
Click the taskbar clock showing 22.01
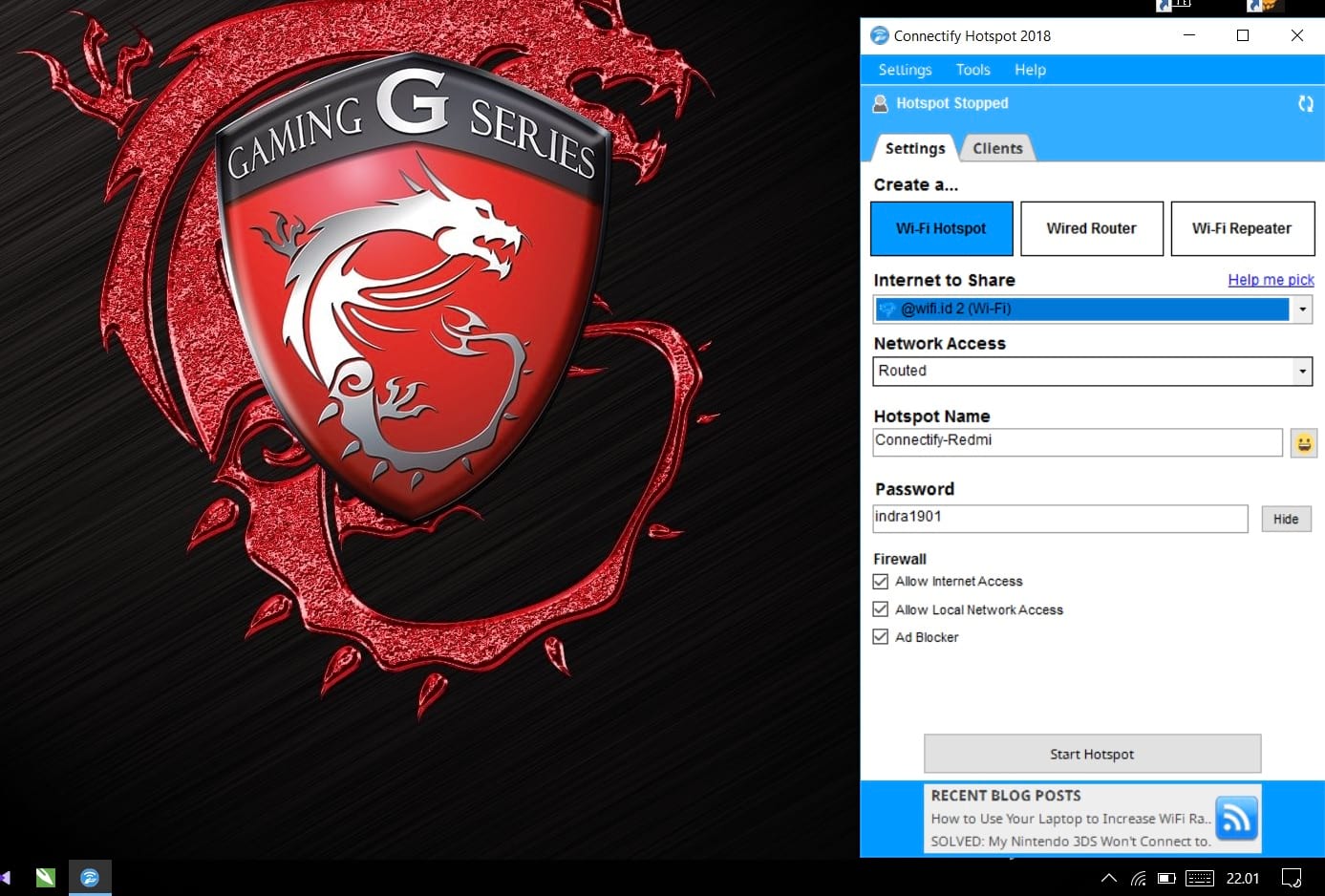coord(1243,878)
